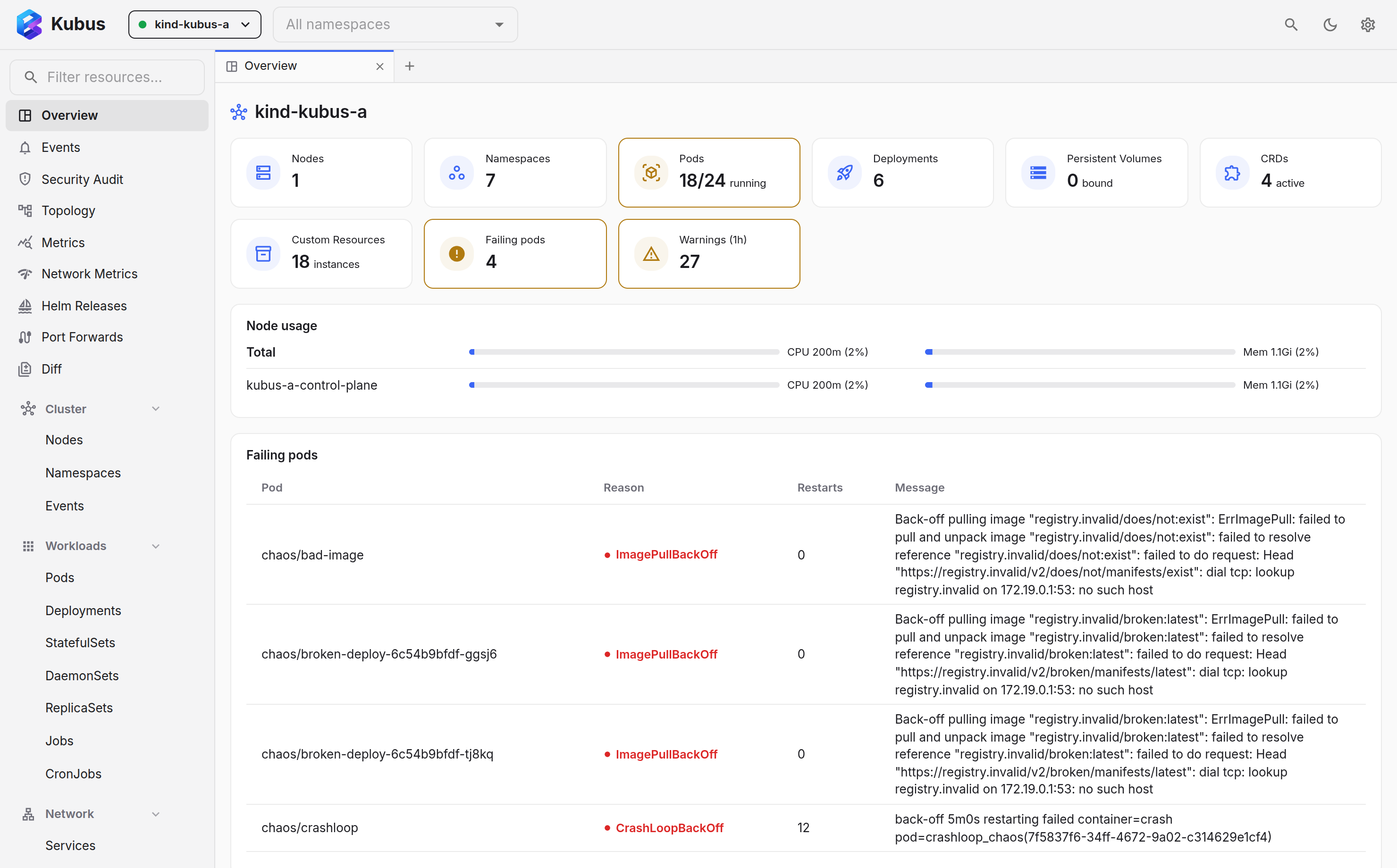Open Security Audit in sidebar
The height and width of the screenshot is (868, 1397).
pos(108,179)
